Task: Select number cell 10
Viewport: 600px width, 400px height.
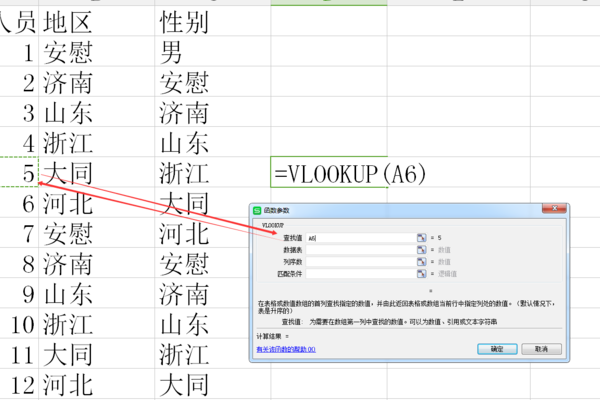Action: (x=19, y=323)
